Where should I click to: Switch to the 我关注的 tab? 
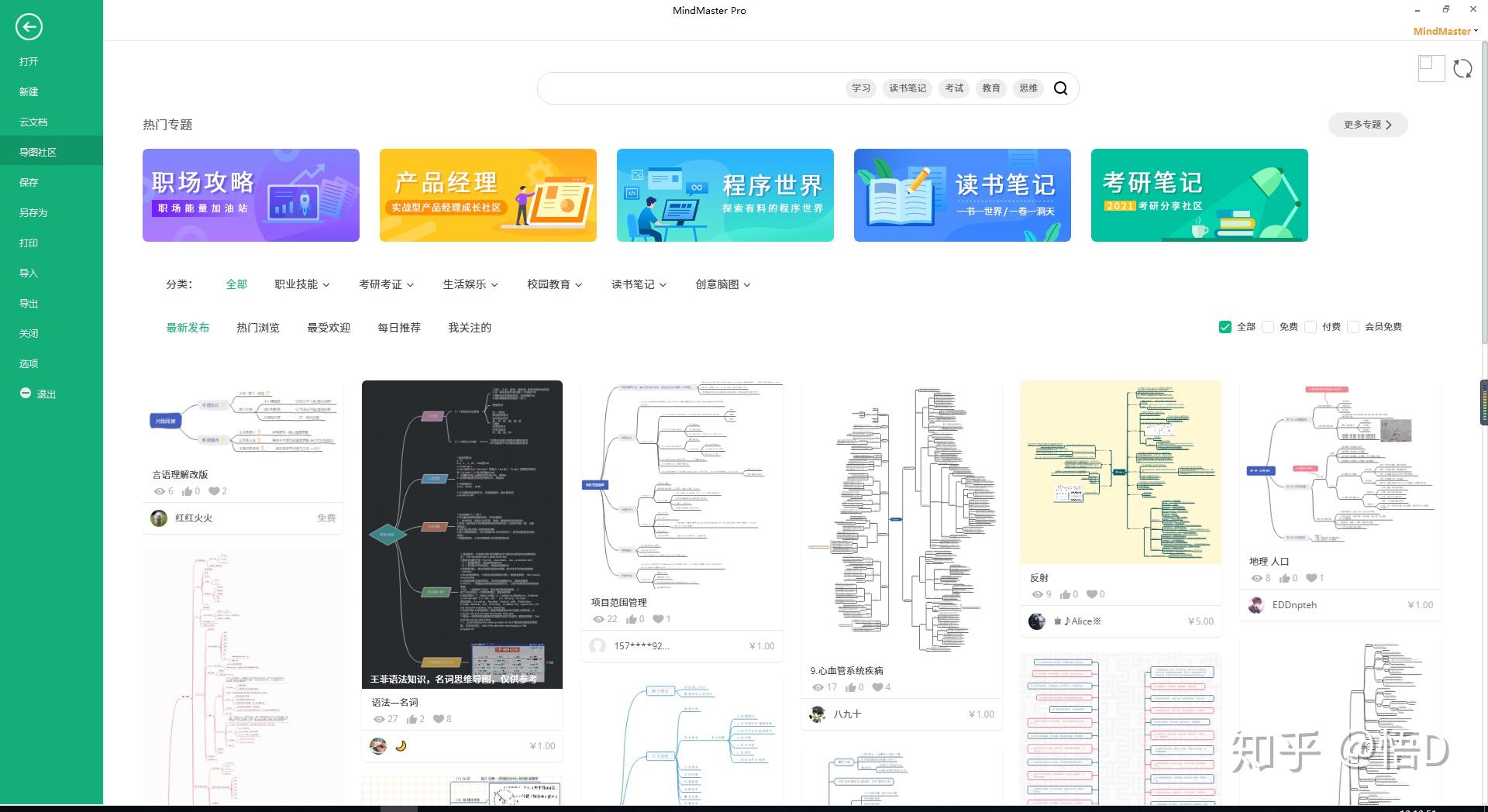470,328
